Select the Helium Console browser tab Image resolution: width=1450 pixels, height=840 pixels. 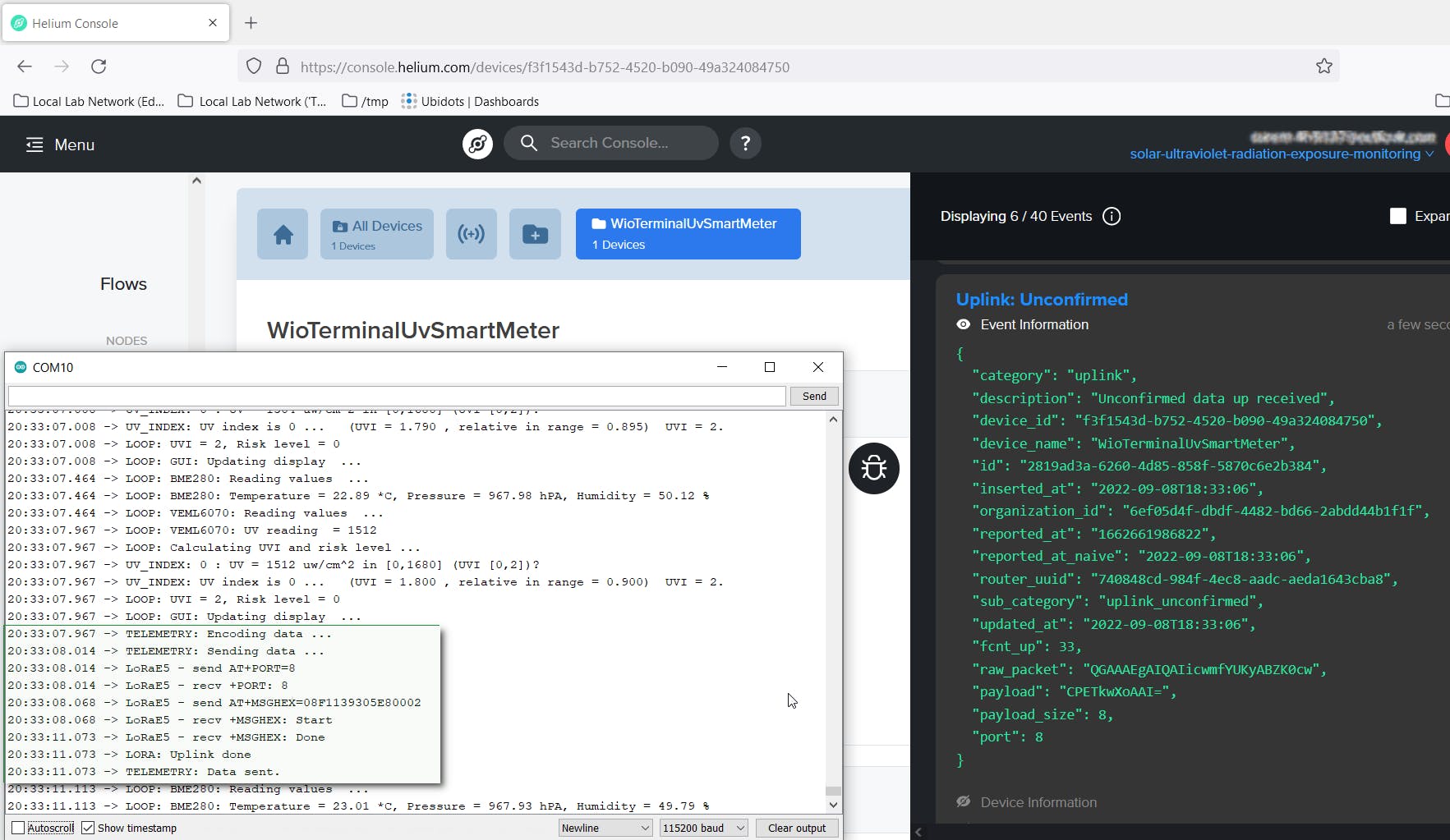point(115,23)
